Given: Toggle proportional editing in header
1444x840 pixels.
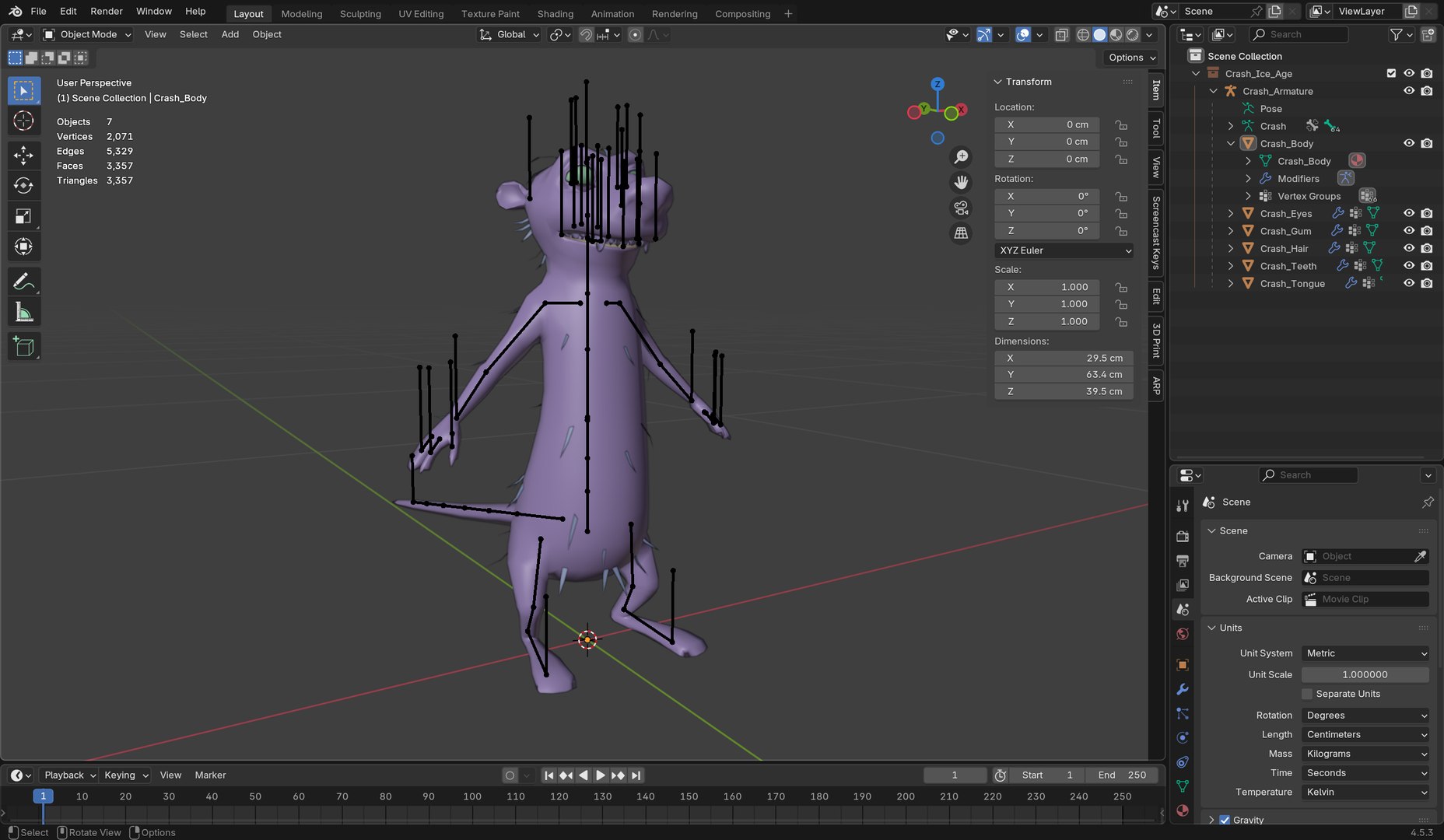Looking at the screenshot, I should click(635, 34).
